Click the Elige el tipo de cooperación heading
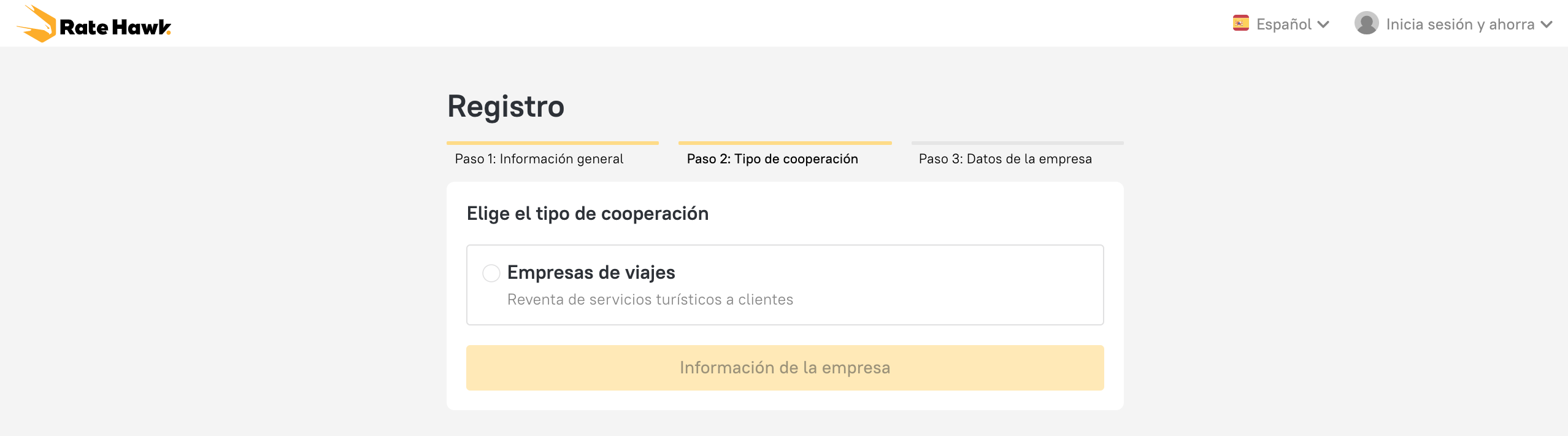The height and width of the screenshot is (436, 1568). (x=587, y=214)
